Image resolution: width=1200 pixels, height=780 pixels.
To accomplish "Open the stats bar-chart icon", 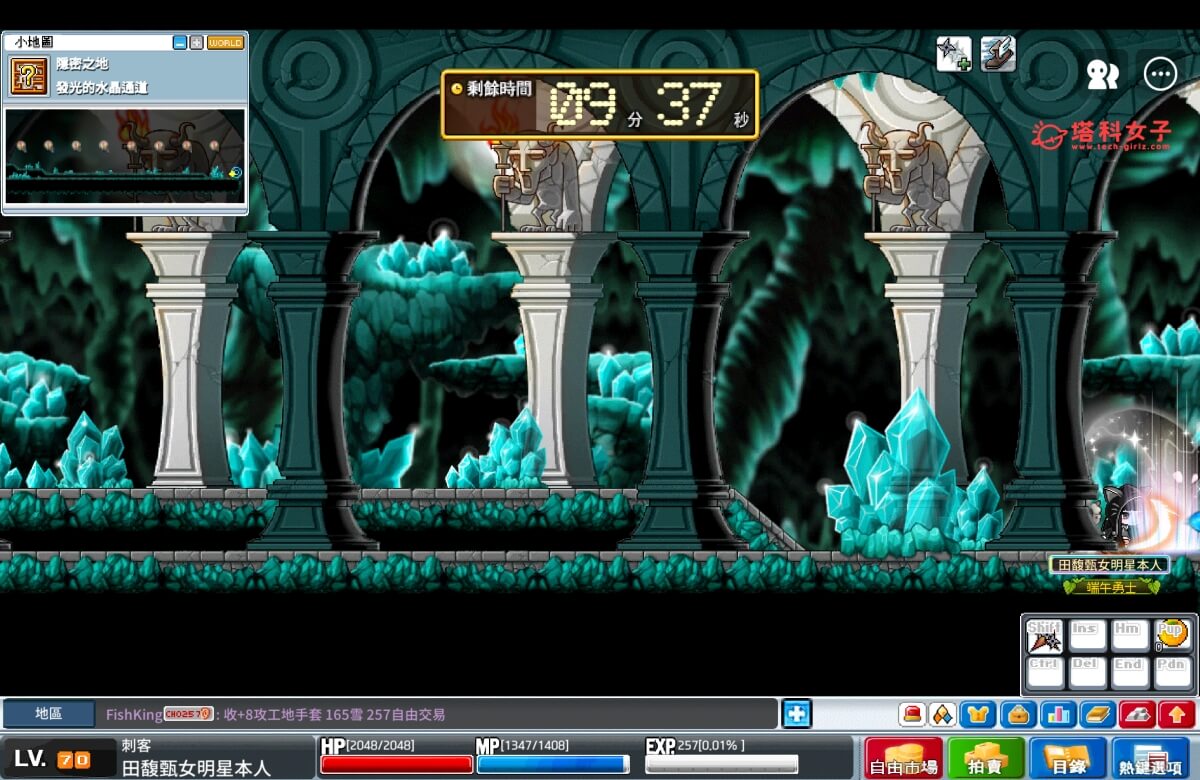I will pos(1057,715).
